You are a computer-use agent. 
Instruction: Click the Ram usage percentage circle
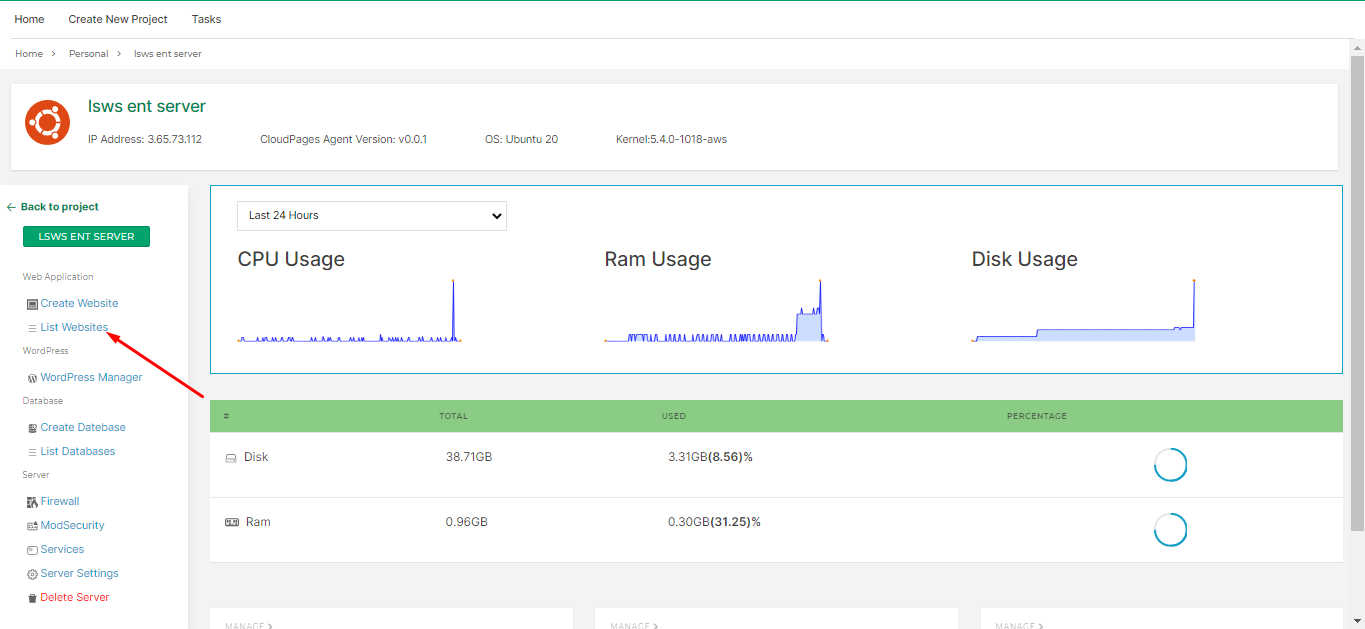[x=1170, y=529]
